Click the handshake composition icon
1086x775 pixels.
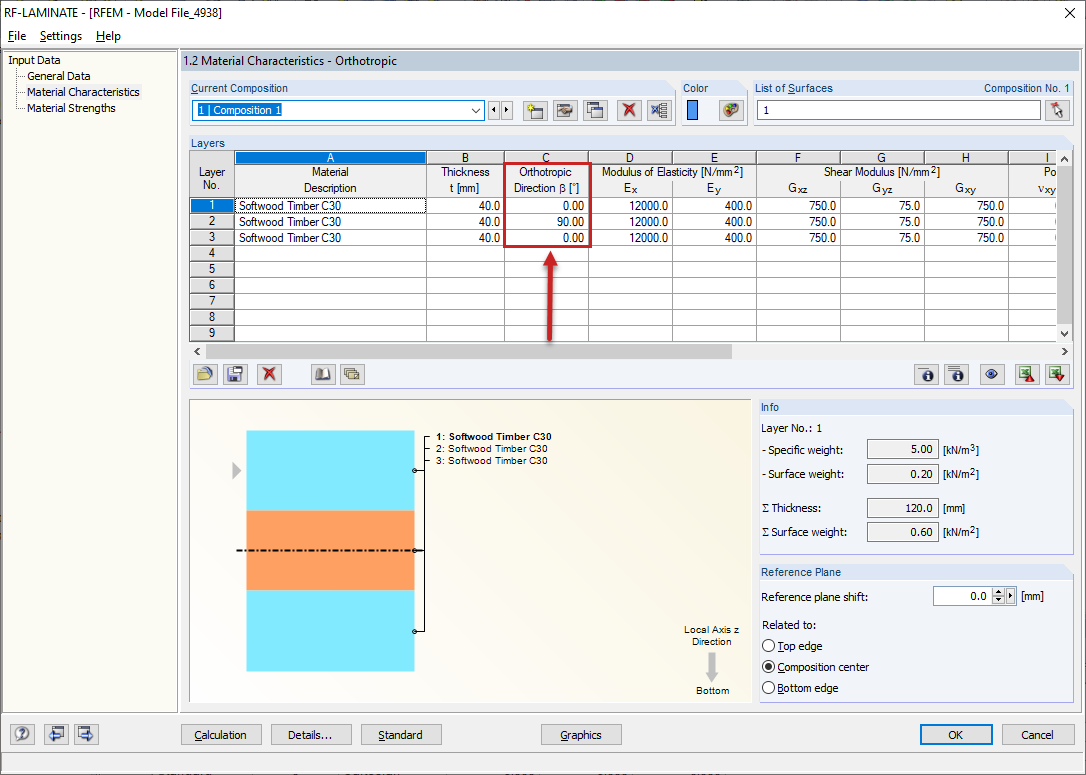(x=565, y=110)
